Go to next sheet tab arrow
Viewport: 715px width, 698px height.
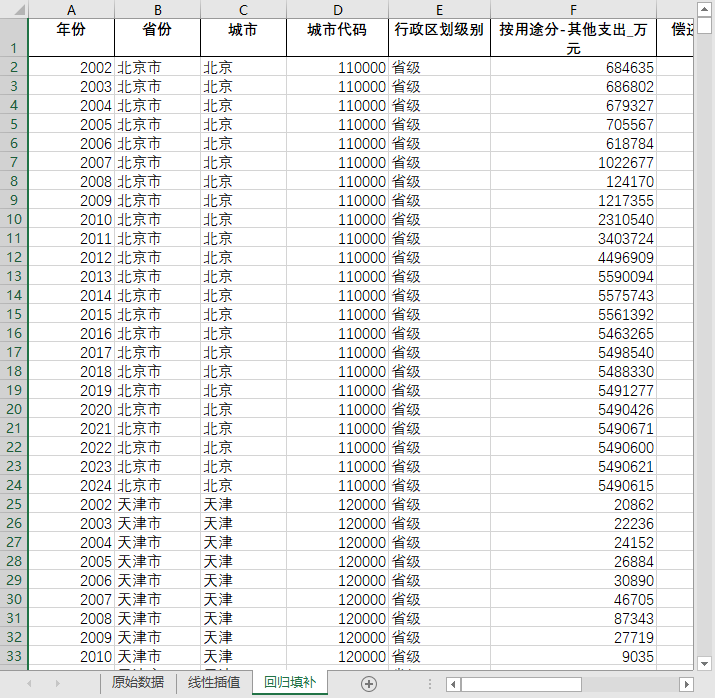point(57,683)
